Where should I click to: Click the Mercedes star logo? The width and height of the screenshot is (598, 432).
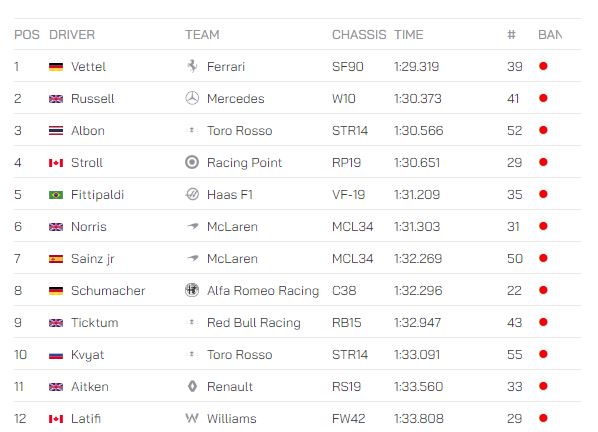192,98
